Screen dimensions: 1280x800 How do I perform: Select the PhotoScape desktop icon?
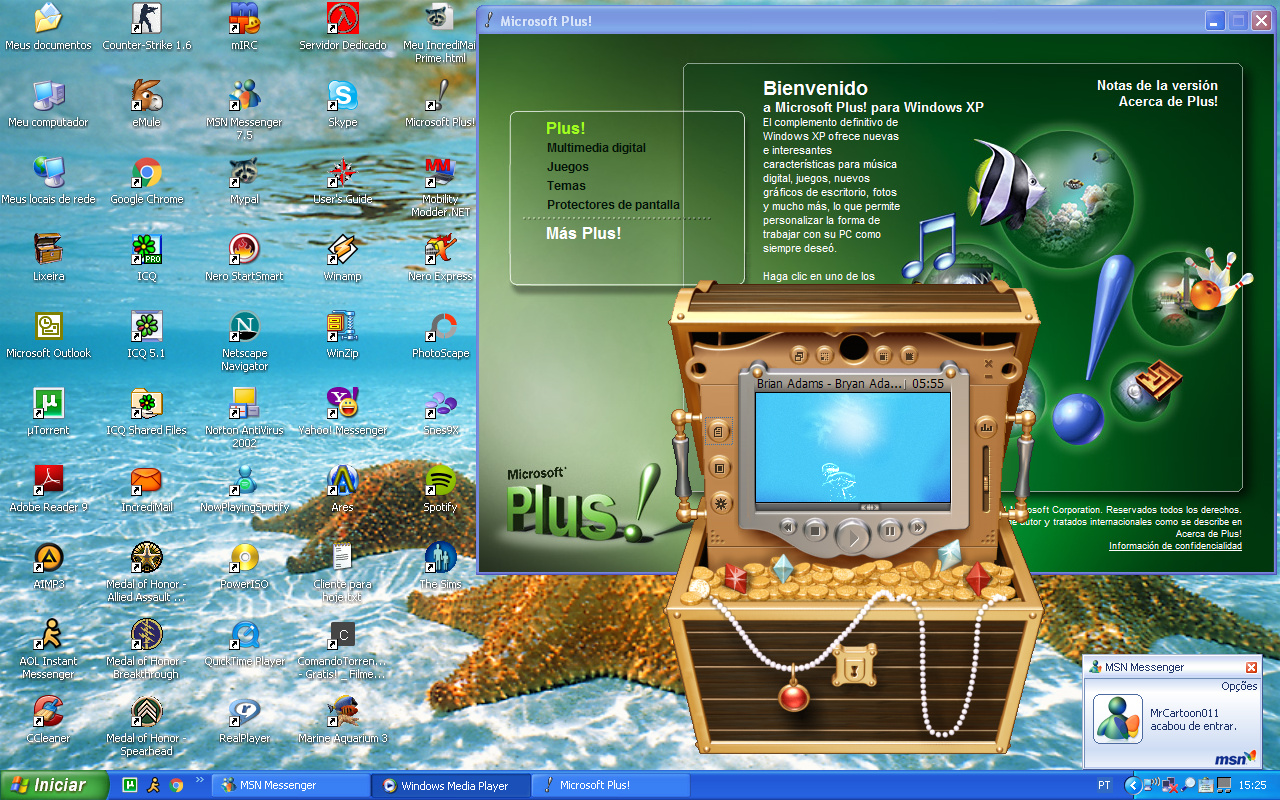pos(441,335)
